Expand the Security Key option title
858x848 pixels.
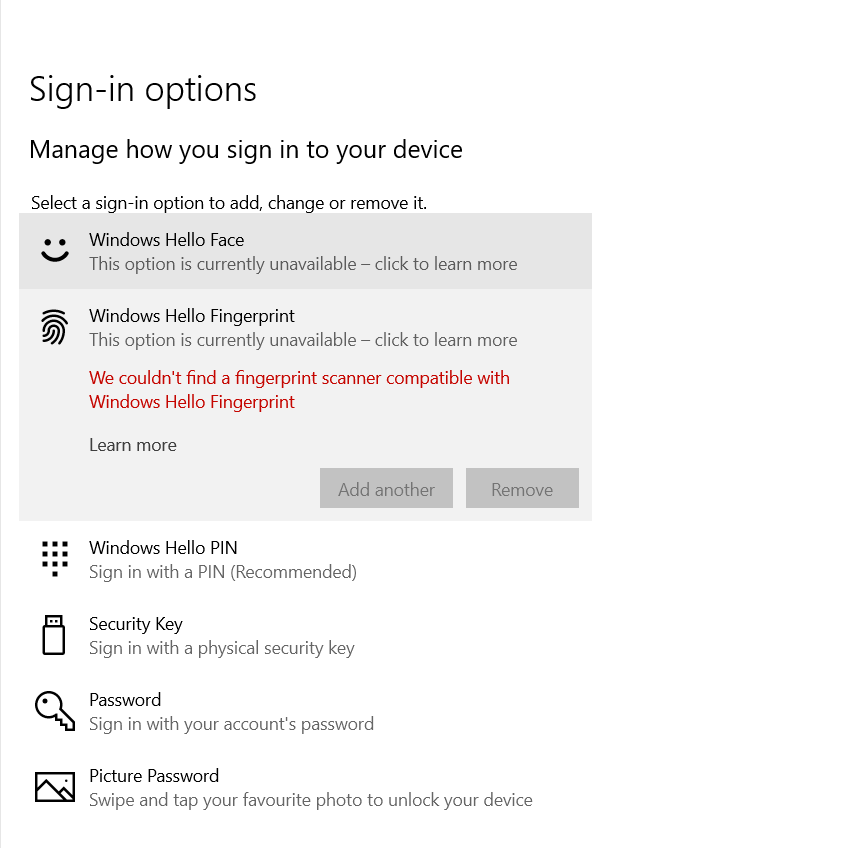click(136, 624)
